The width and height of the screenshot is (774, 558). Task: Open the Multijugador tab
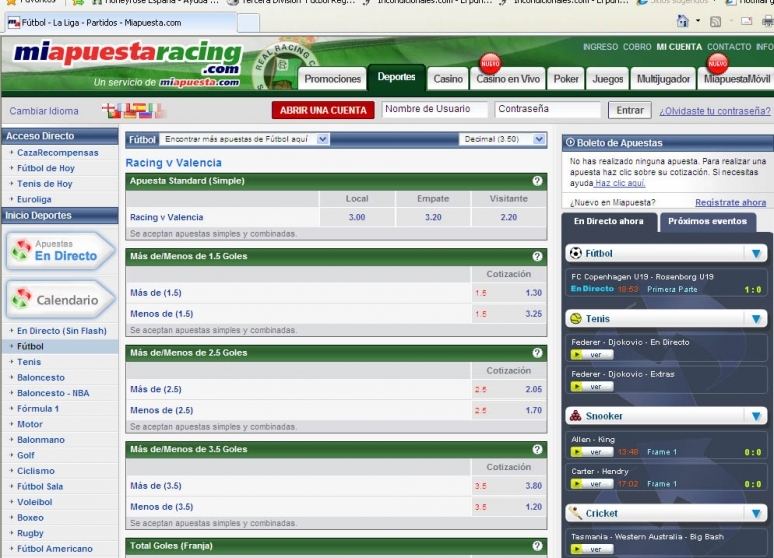663,79
